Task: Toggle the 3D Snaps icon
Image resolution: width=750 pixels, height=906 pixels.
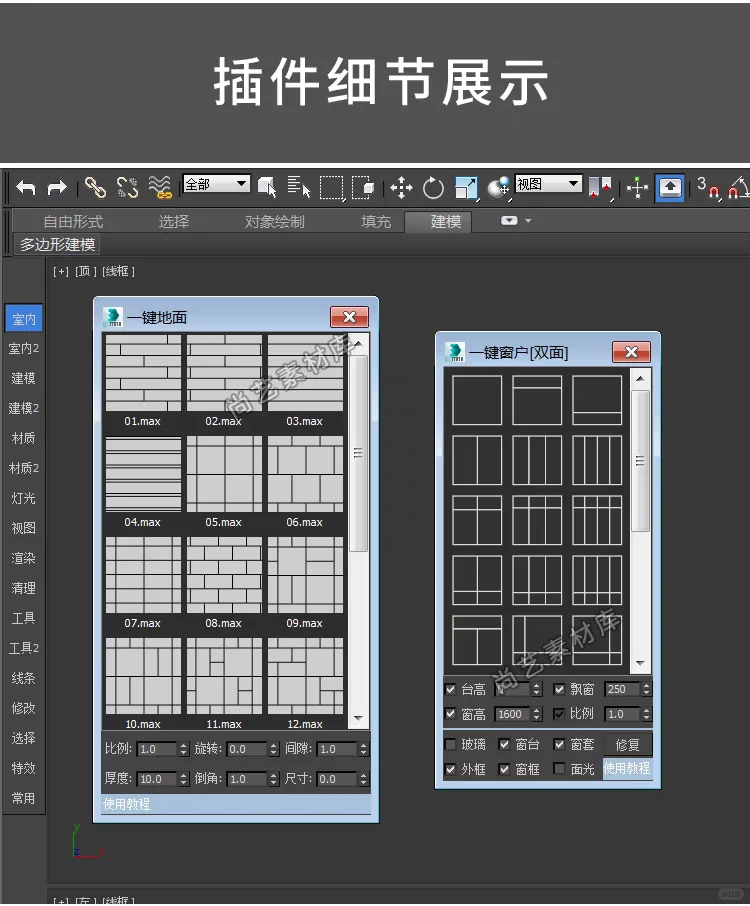Action: [708, 188]
